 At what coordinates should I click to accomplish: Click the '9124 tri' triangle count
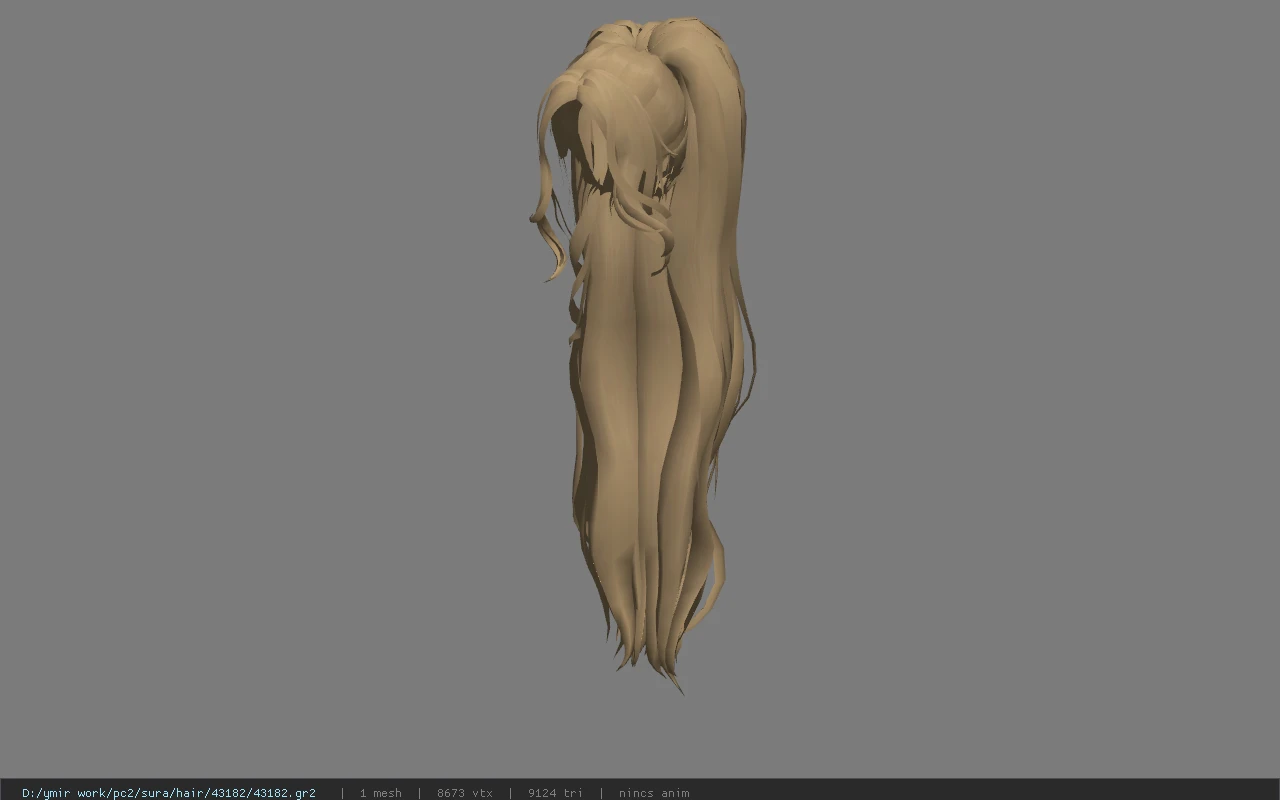[555, 793]
